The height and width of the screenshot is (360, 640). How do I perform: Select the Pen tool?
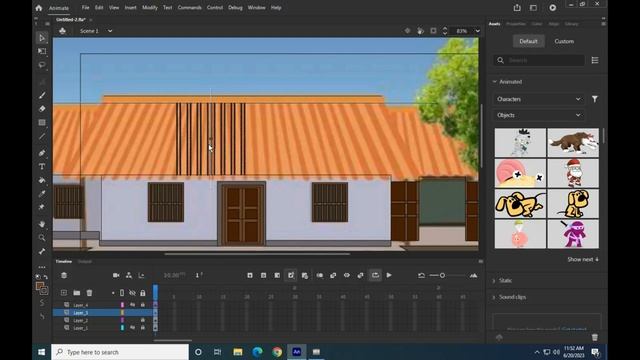pyautogui.click(x=42, y=153)
